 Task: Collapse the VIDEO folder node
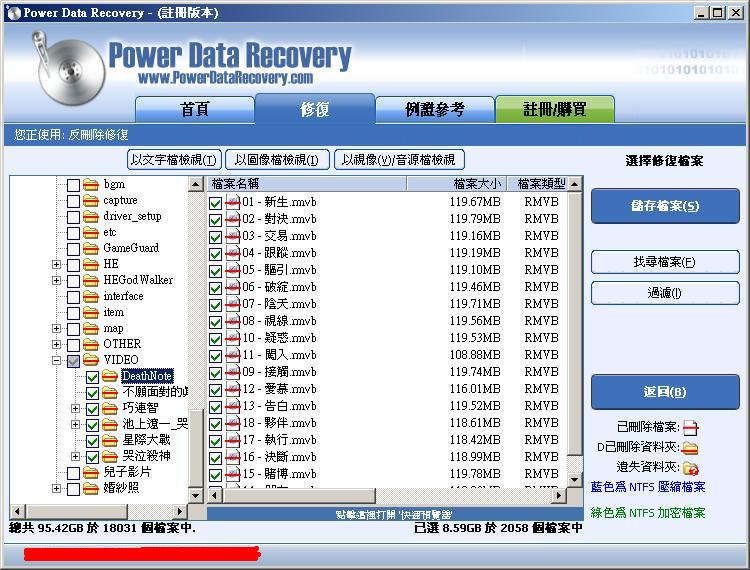click(x=56, y=361)
